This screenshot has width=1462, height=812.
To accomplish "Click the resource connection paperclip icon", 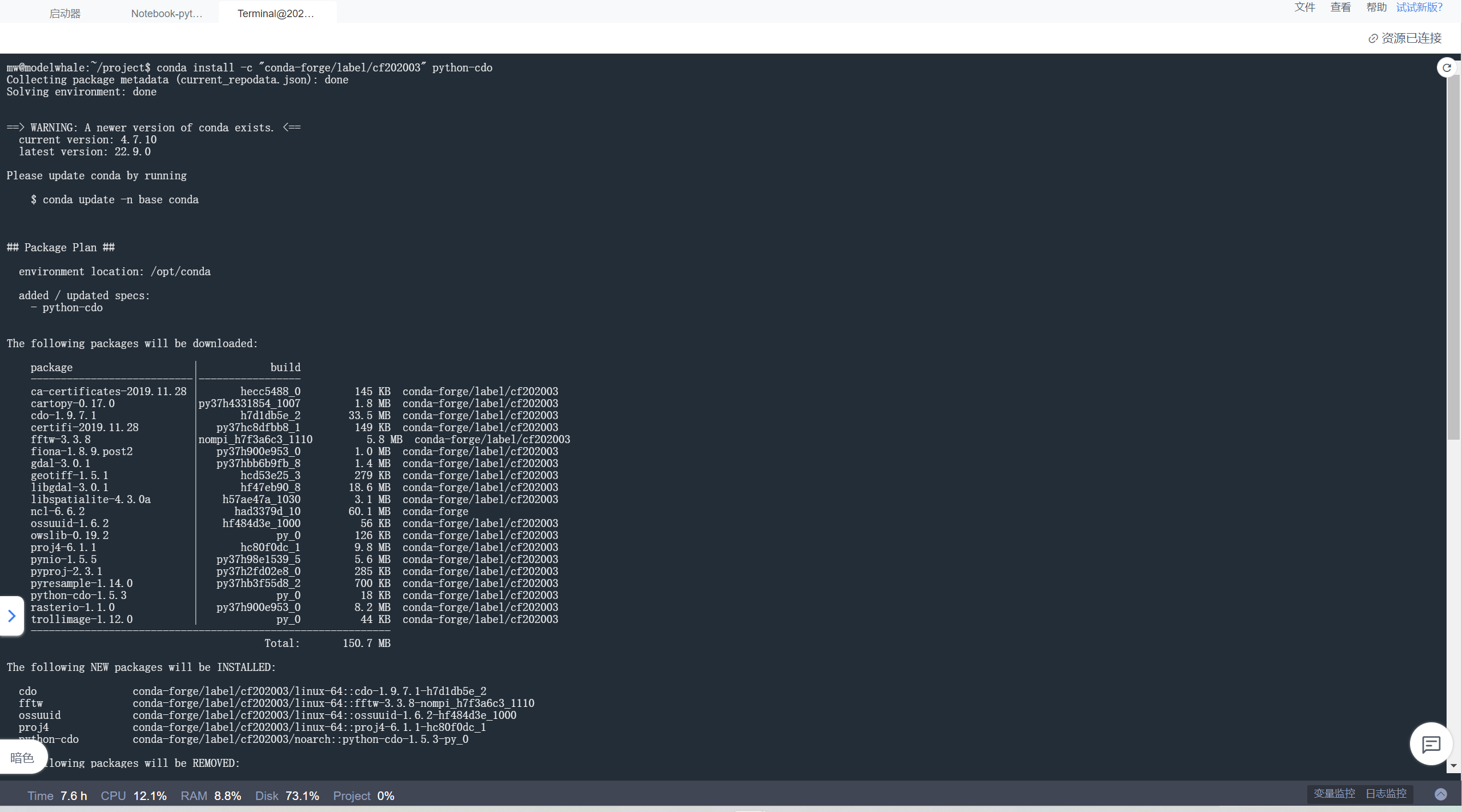I will [x=1373, y=38].
